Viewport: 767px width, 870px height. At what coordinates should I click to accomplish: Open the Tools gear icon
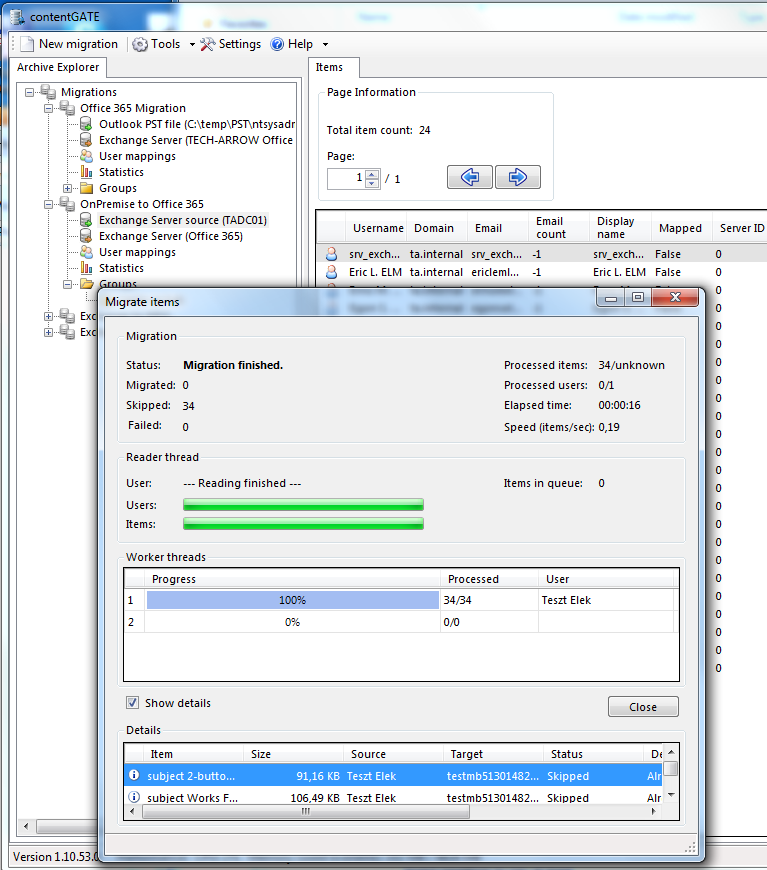(x=140, y=44)
